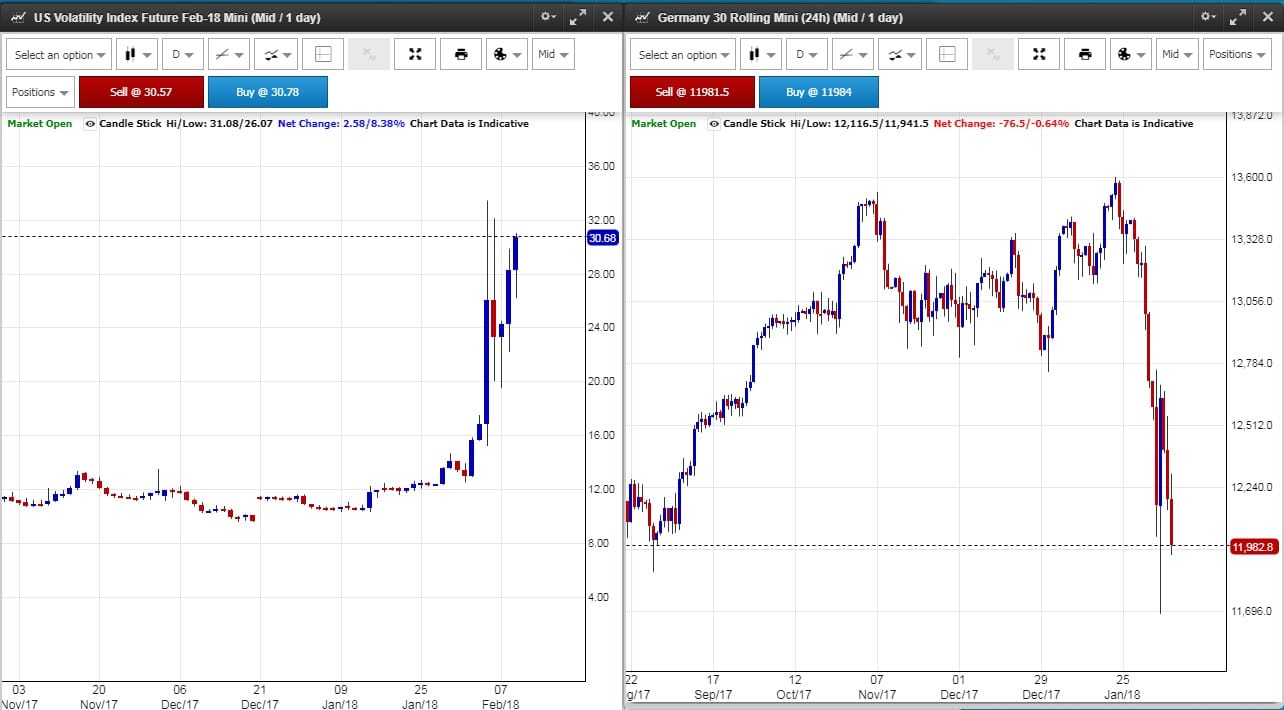
Task: Open settings gear in Germany 30 header
Action: [1209, 17]
